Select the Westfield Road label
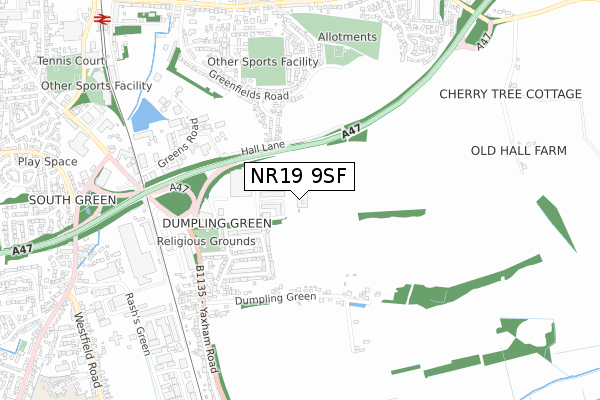Image resolution: width=600 pixels, height=400 pixels. (x=87, y=350)
